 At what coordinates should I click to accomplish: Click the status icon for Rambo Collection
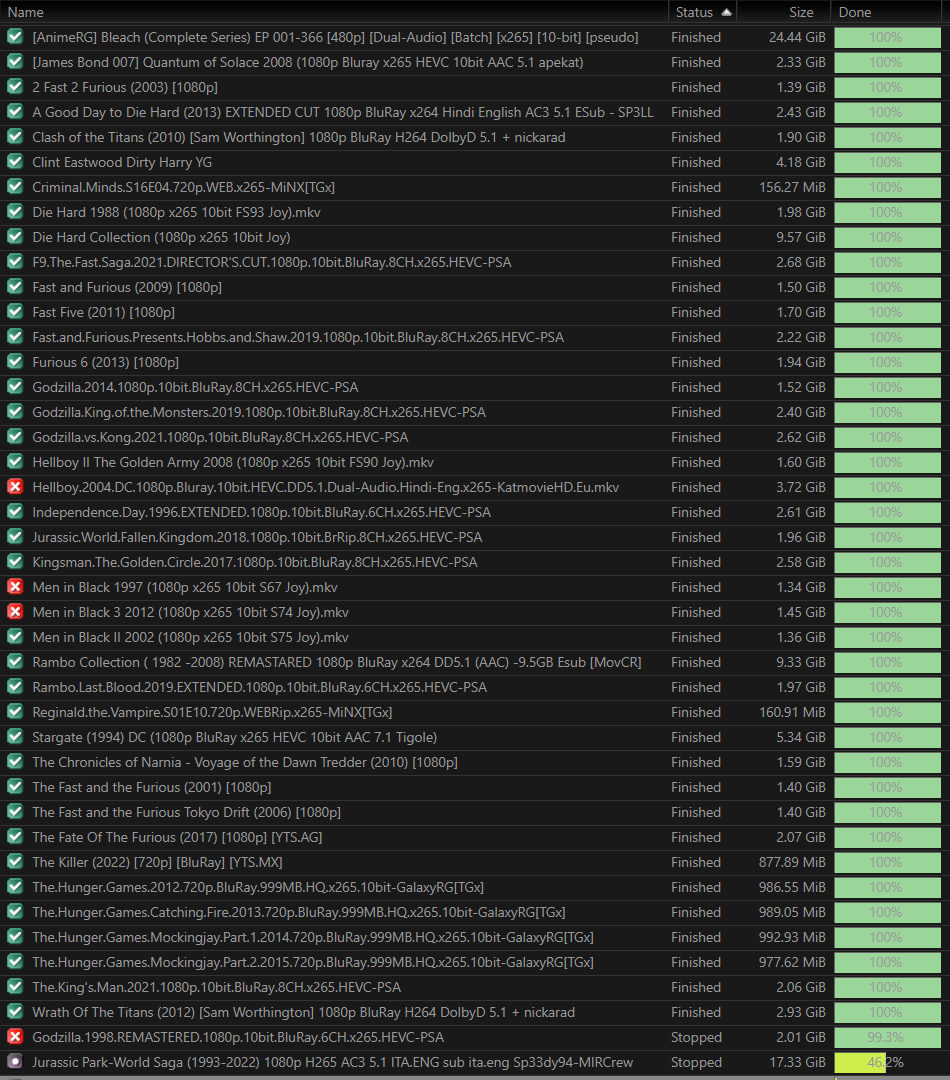pos(14,662)
